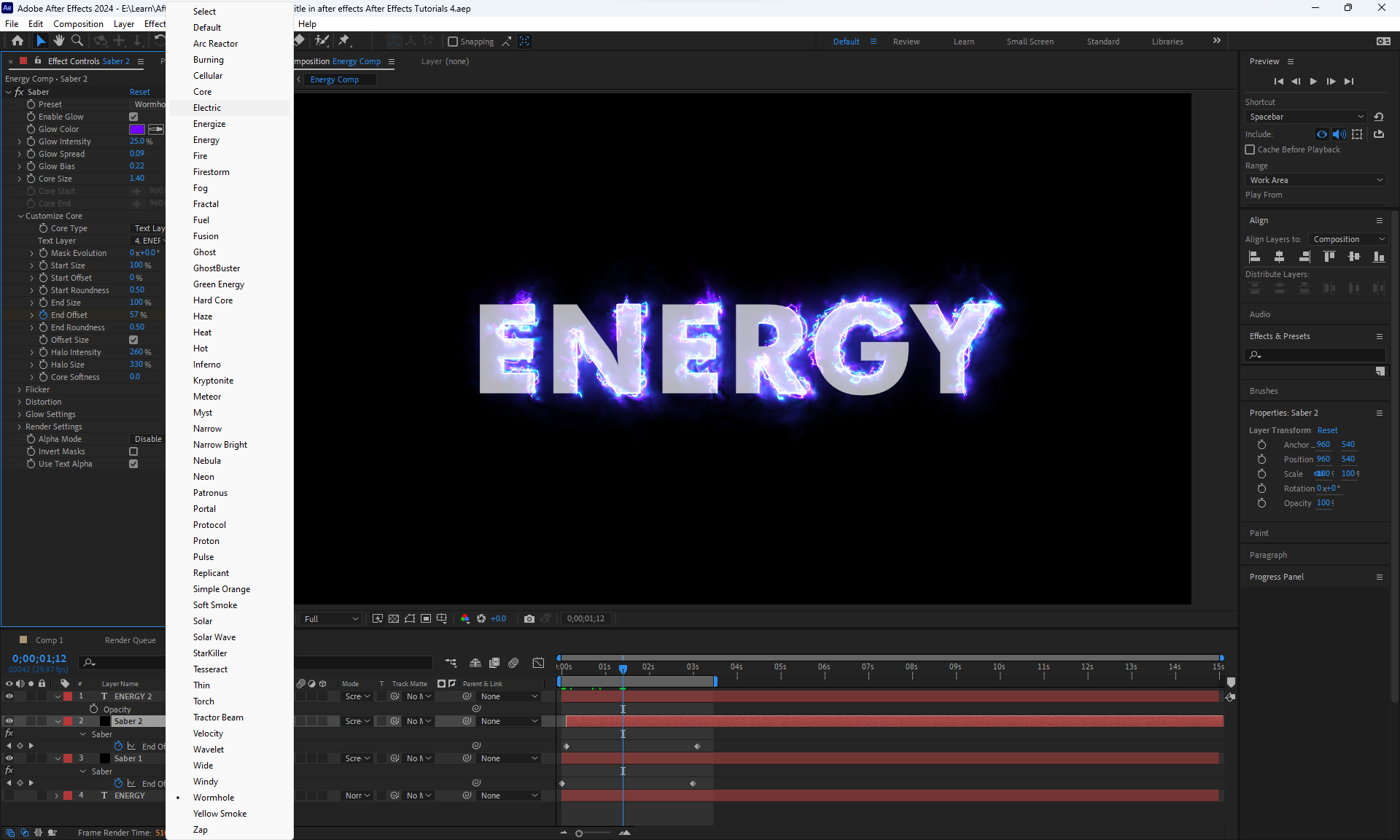1400x840 pixels.
Task: Open the Full resolution dropdown
Action: click(331, 618)
